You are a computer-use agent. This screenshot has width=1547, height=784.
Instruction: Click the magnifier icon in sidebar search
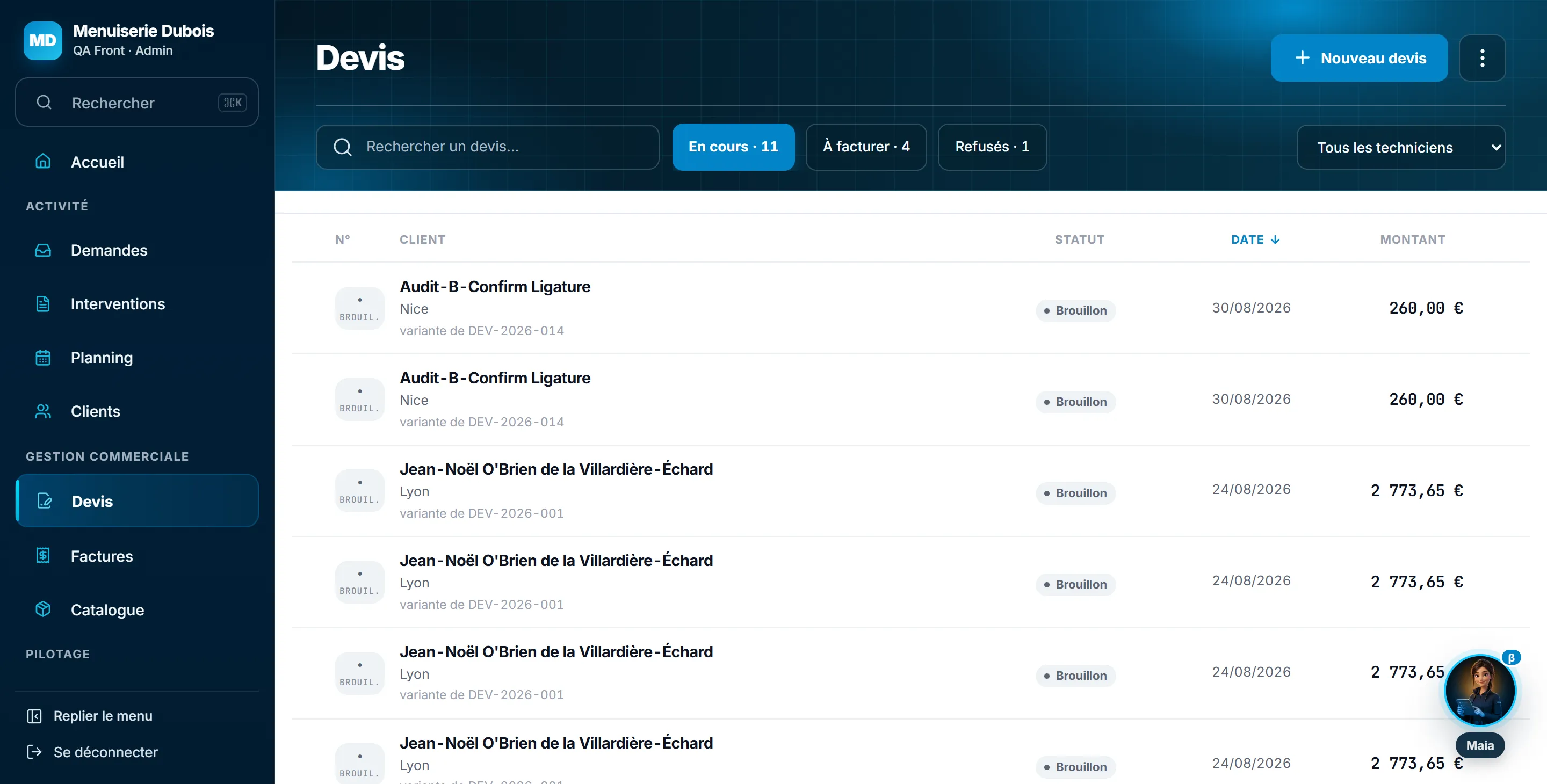(44, 102)
